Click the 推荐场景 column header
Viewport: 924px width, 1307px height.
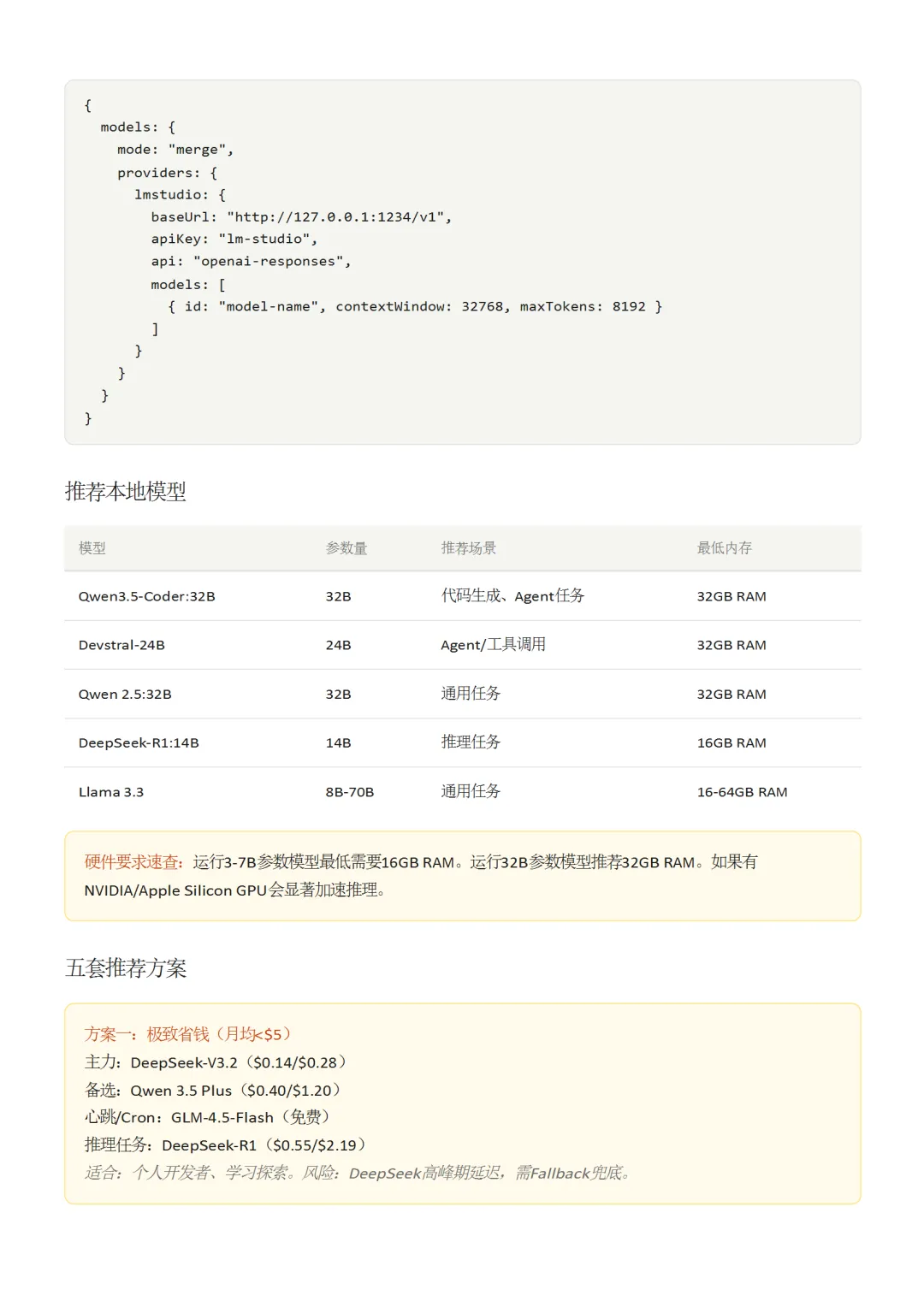(x=469, y=548)
